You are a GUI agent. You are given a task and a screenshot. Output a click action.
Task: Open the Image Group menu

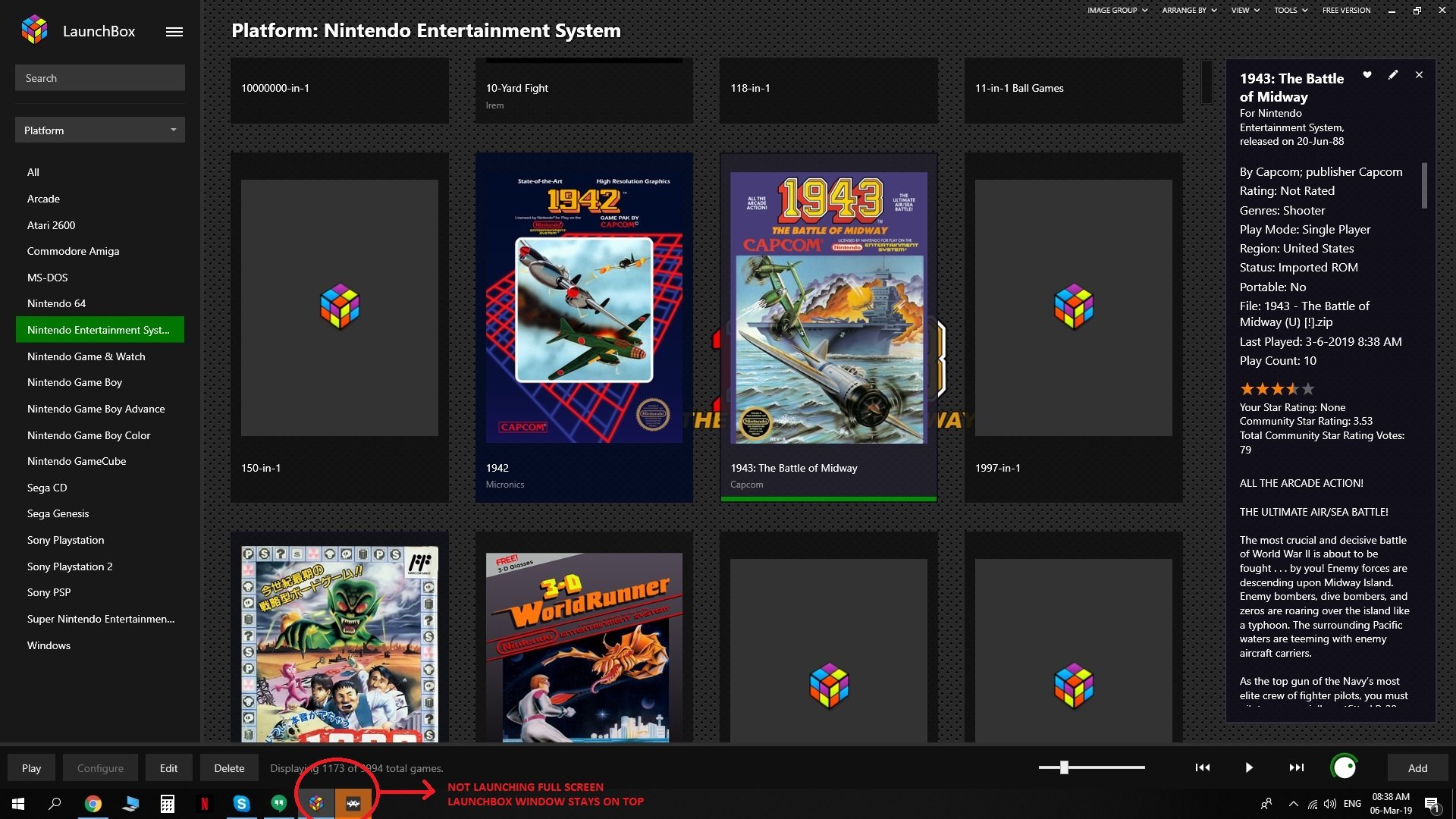point(1117,10)
